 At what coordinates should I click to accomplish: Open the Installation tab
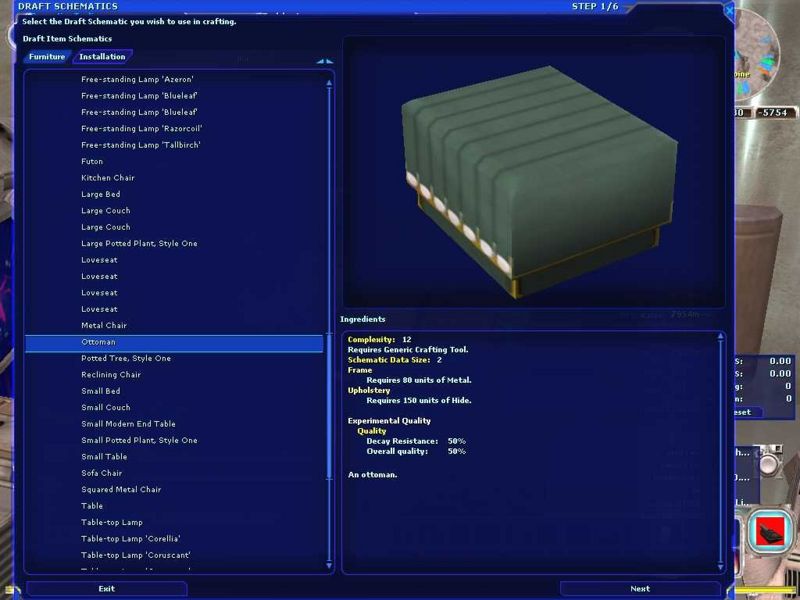tap(102, 57)
